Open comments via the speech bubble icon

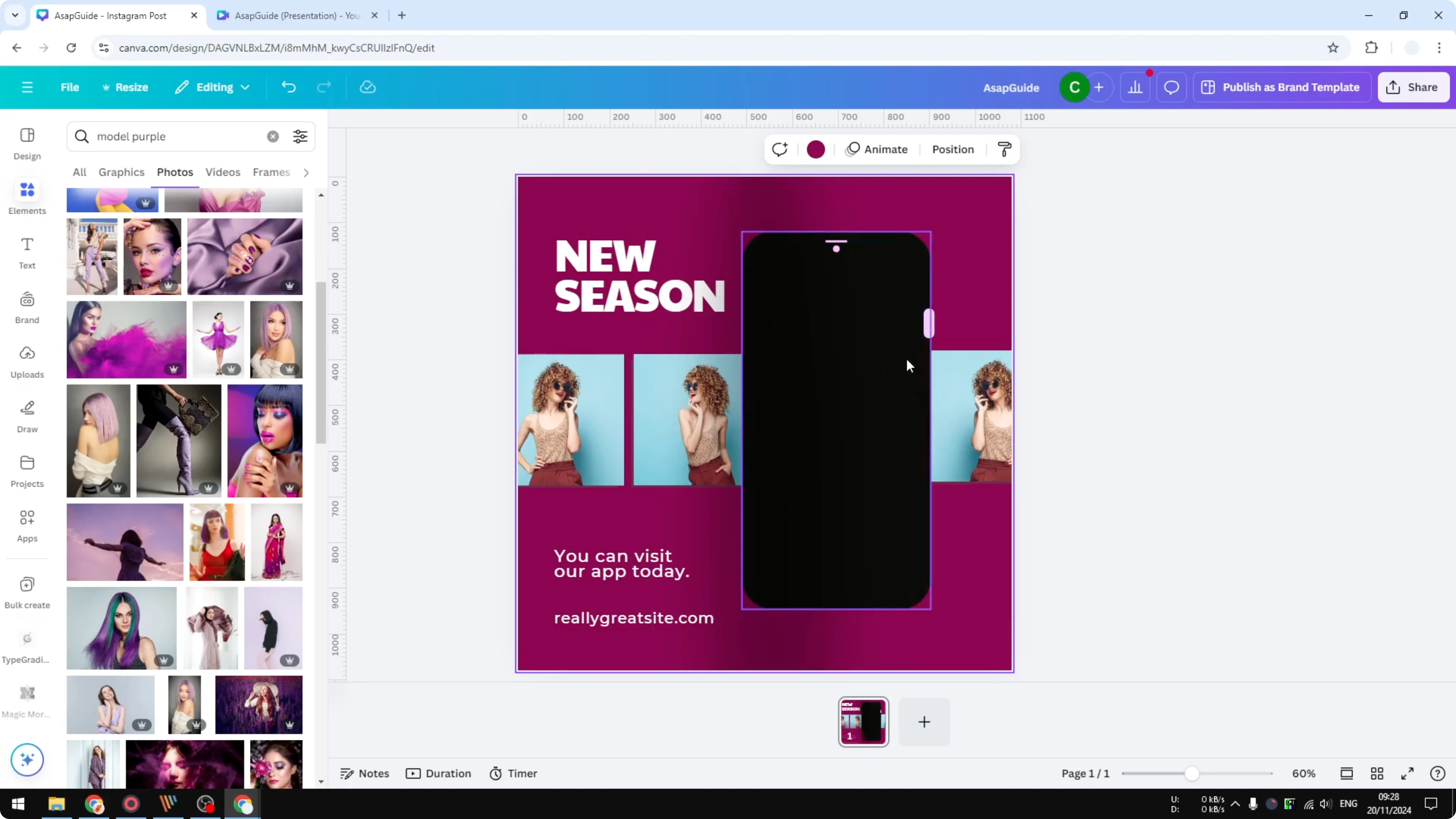tap(1171, 87)
